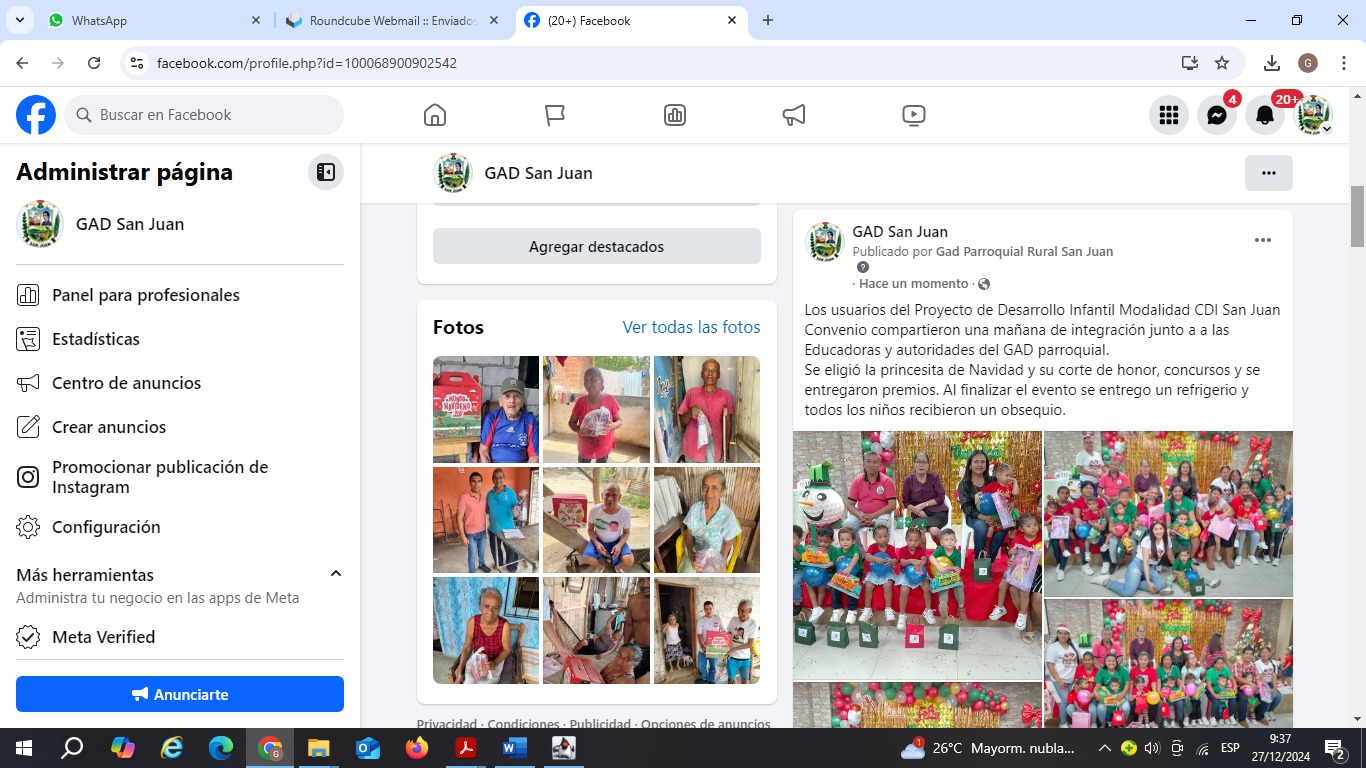The image size is (1366, 768).
Task: Open the account profile dropdown
Action: [x=1313, y=115]
